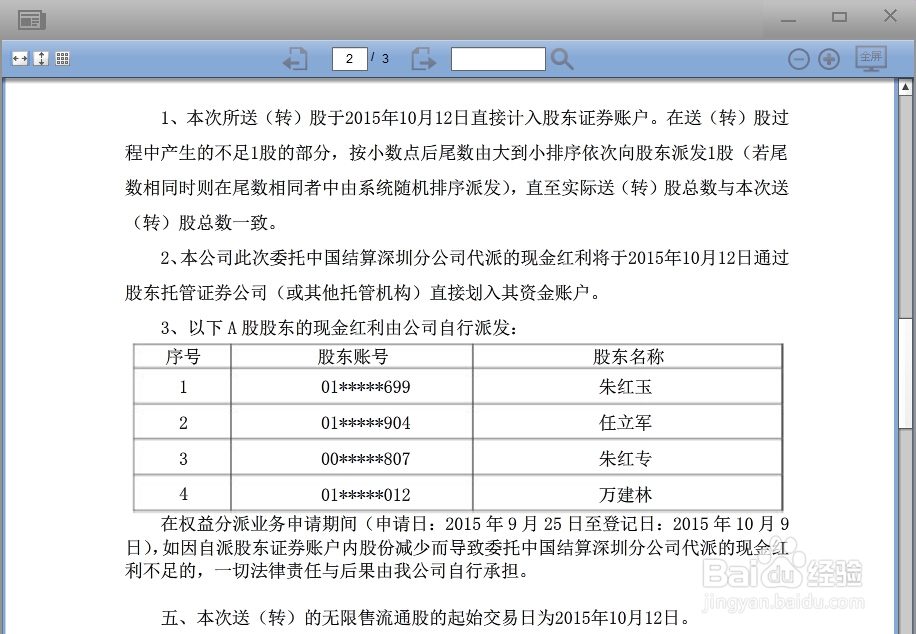Click shareholder name 朱红专
The width and height of the screenshot is (916, 634).
point(625,459)
